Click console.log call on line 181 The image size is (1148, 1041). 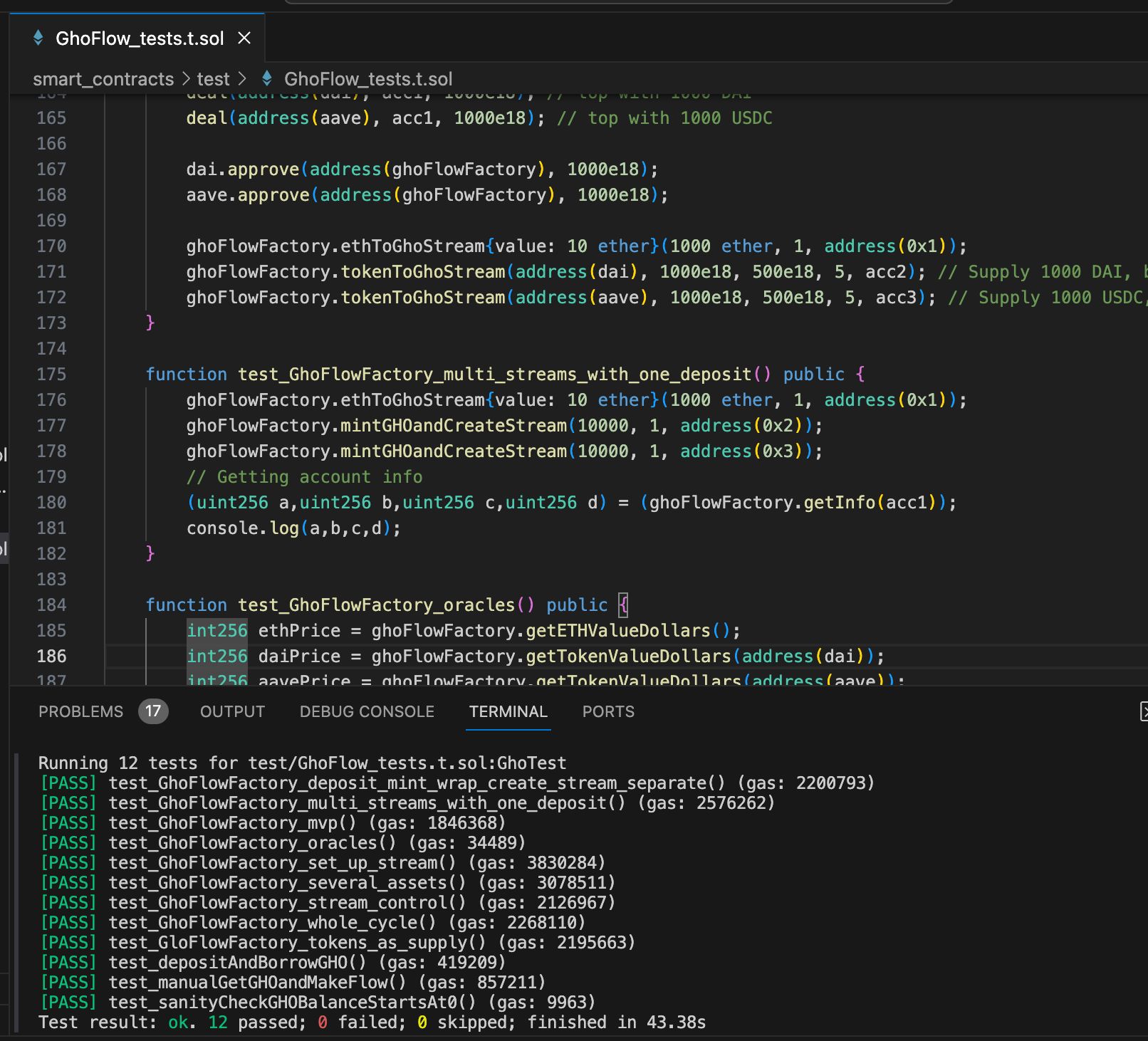(x=293, y=528)
